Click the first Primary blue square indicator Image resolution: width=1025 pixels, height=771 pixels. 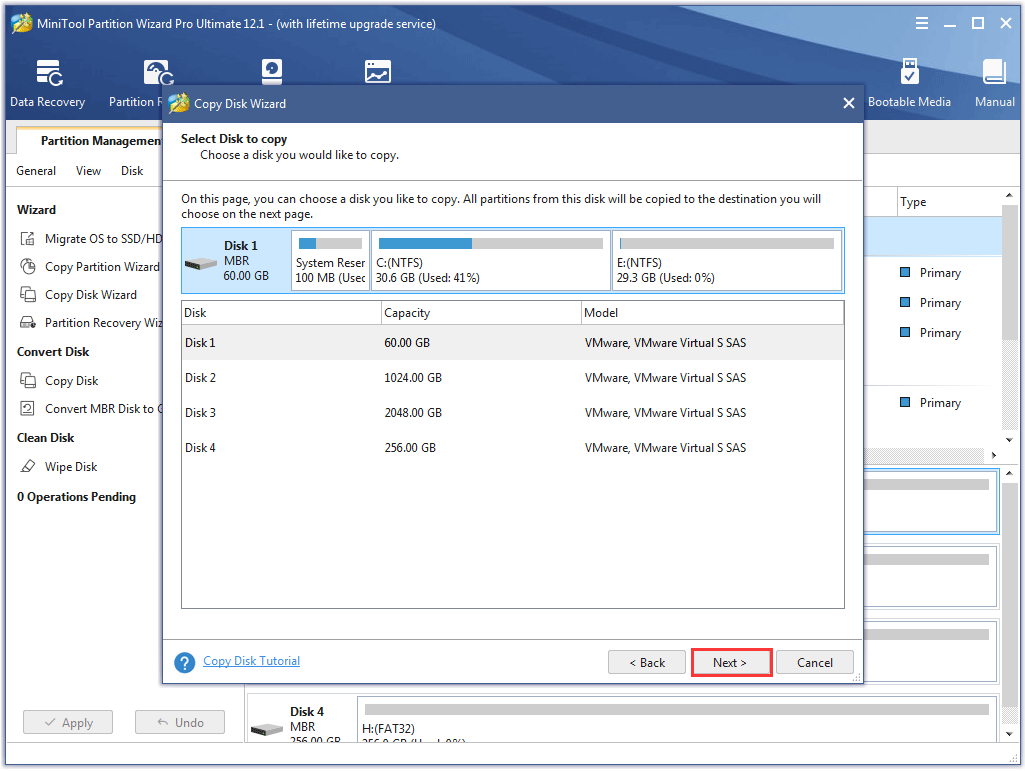click(905, 272)
